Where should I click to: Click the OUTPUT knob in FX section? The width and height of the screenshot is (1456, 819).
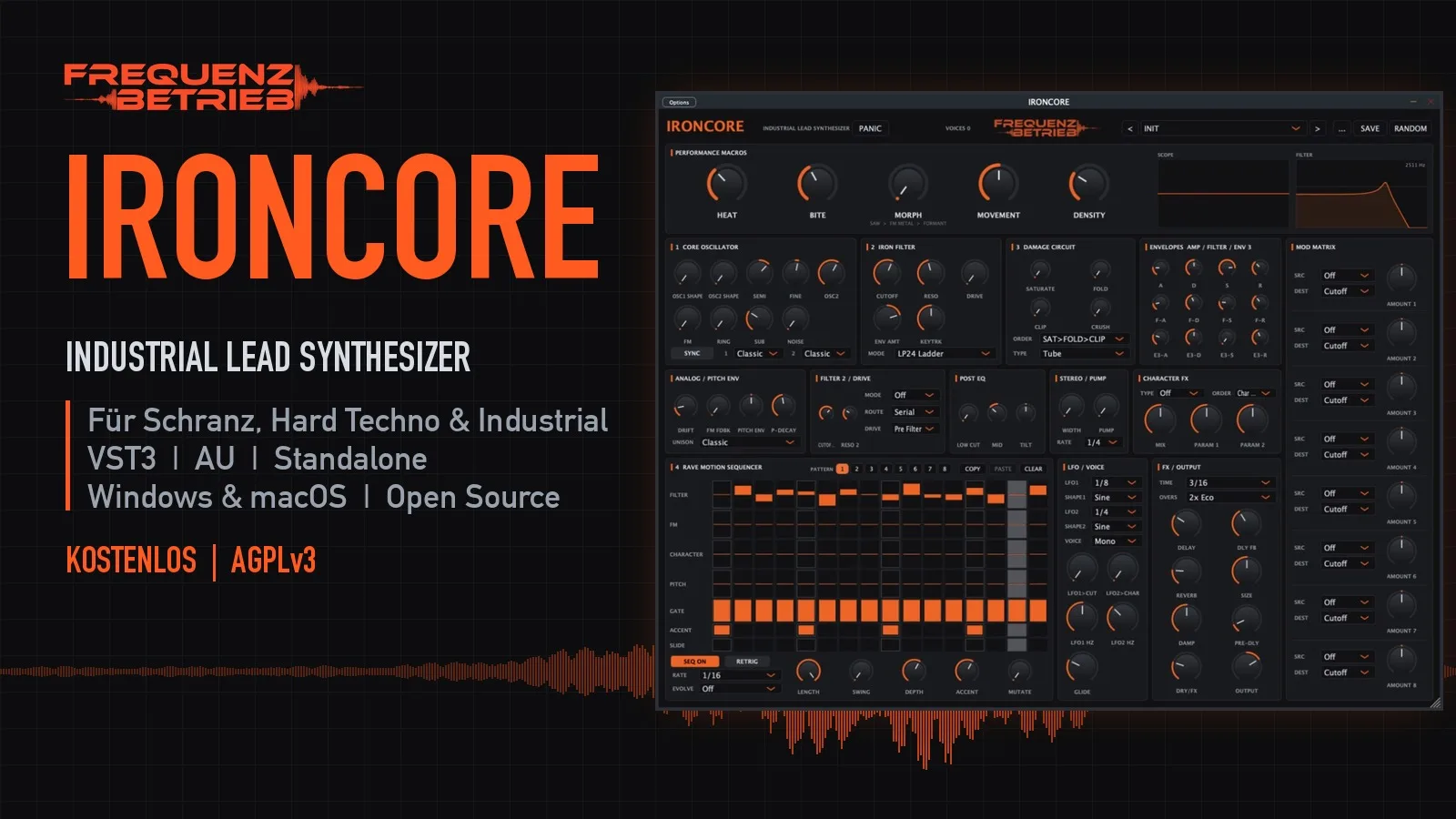click(x=1247, y=667)
